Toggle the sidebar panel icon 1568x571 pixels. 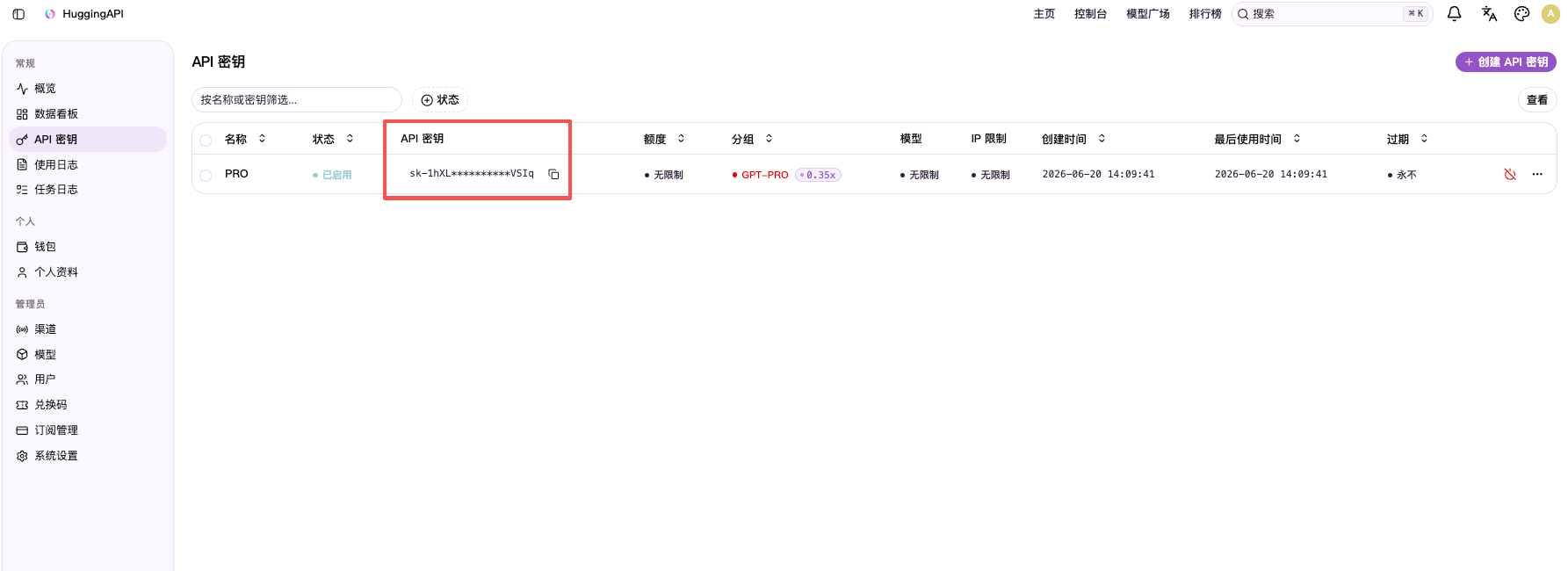click(x=18, y=14)
